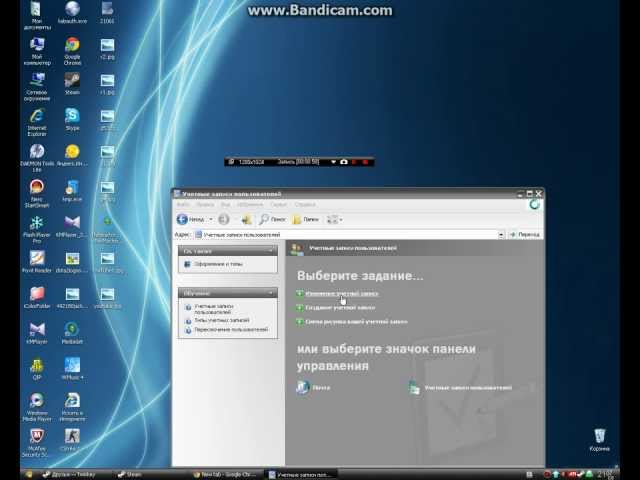The height and width of the screenshot is (480, 640).
Task: Open the Правка menu
Action: tap(205, 204)
